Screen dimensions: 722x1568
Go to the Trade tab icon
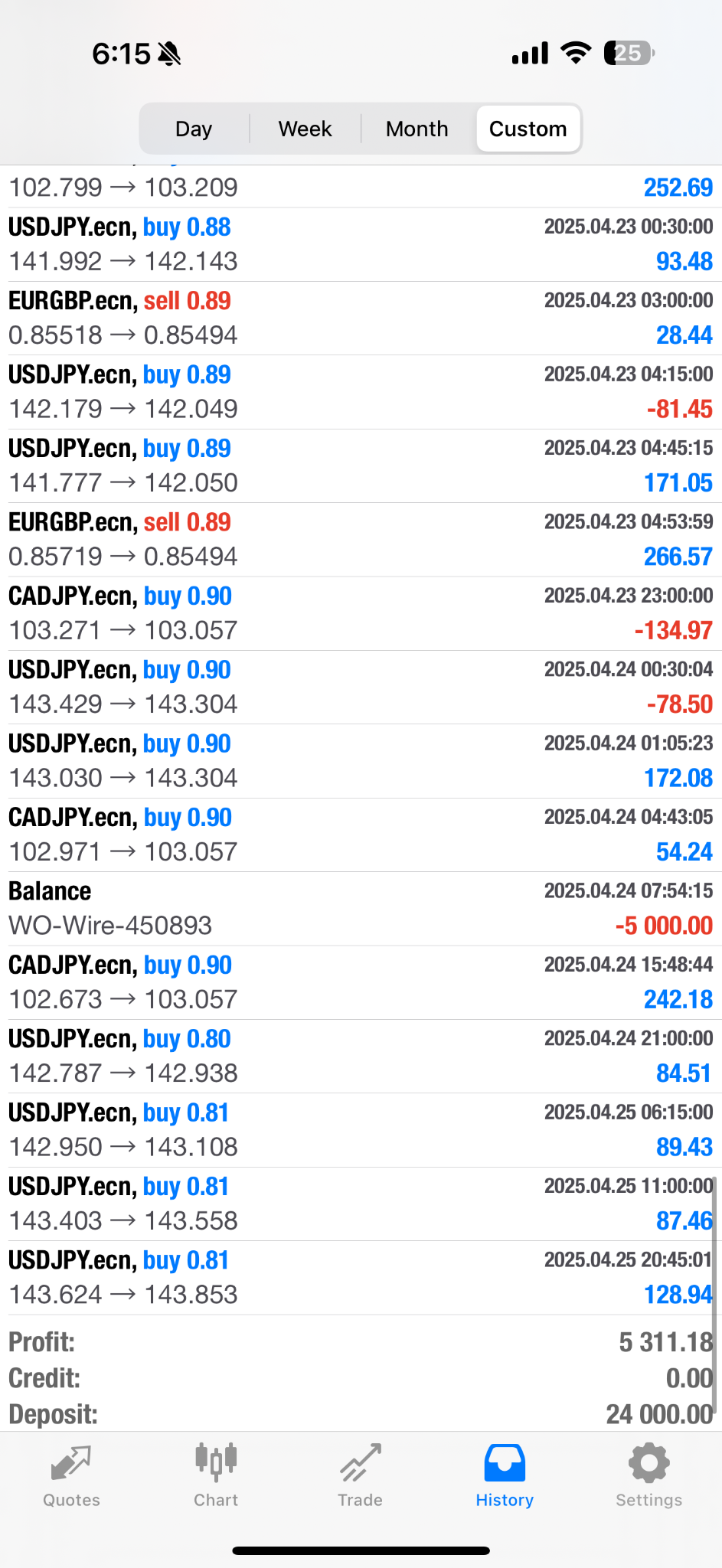360,1464
